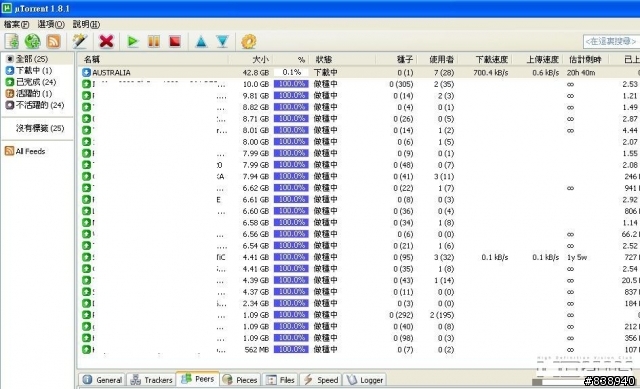Click the 0 (292) seeds cell
The height and width of the screenshot is (389, 640).
coord(401,315)
